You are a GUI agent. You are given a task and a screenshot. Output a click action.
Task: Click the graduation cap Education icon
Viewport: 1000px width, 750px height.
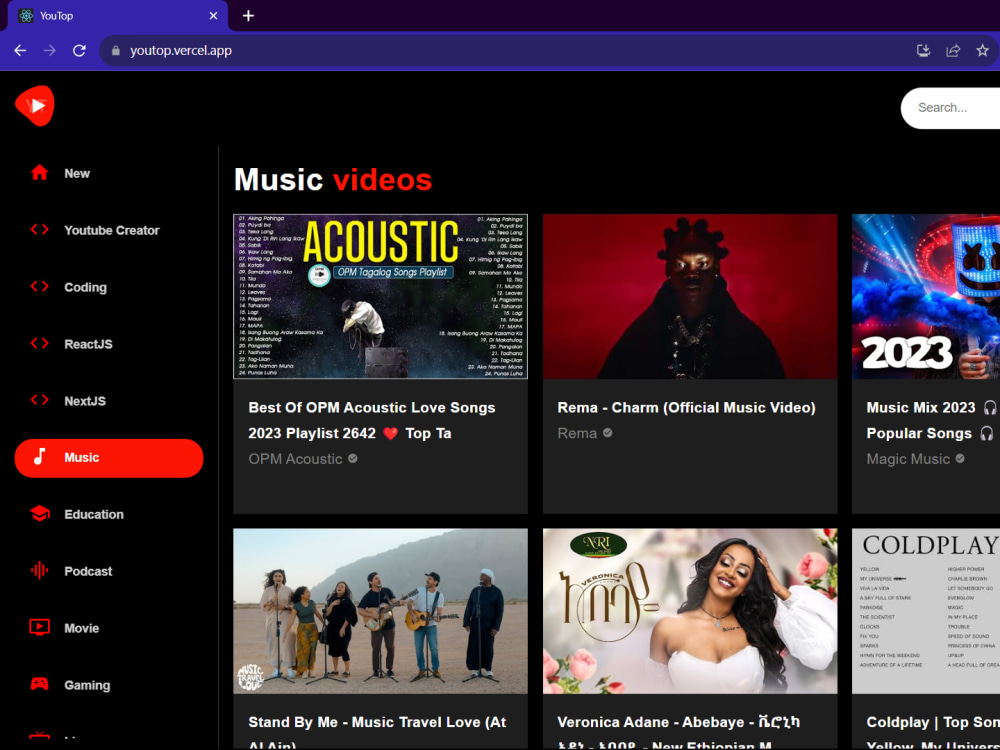click(39, 514)
